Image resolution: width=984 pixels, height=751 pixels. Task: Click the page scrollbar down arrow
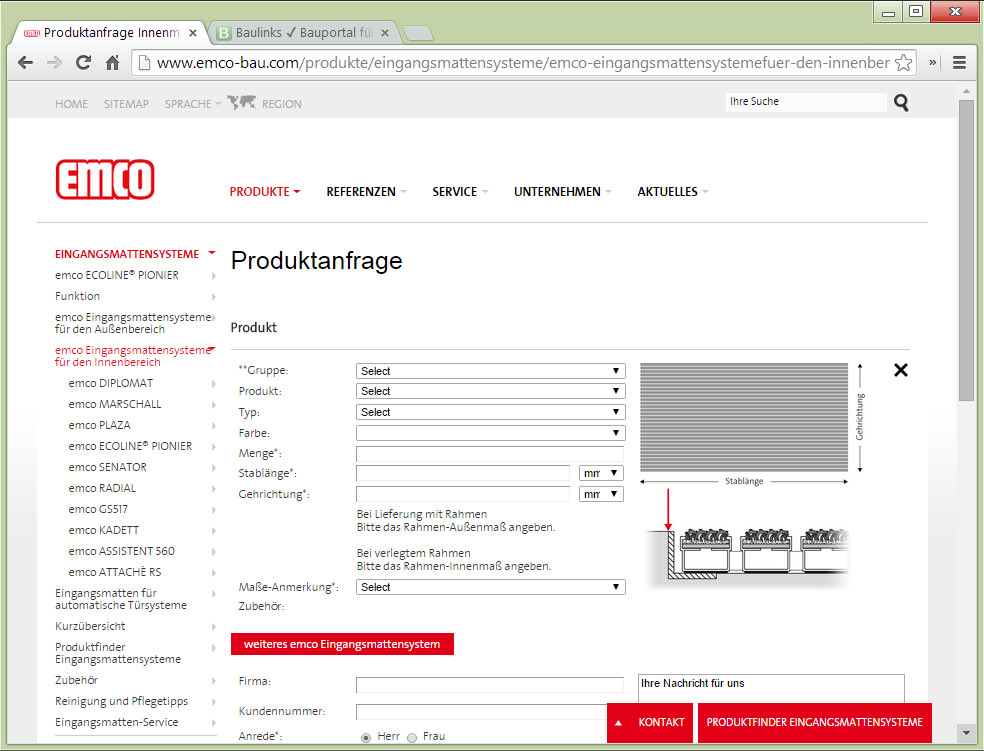[966, 733]
